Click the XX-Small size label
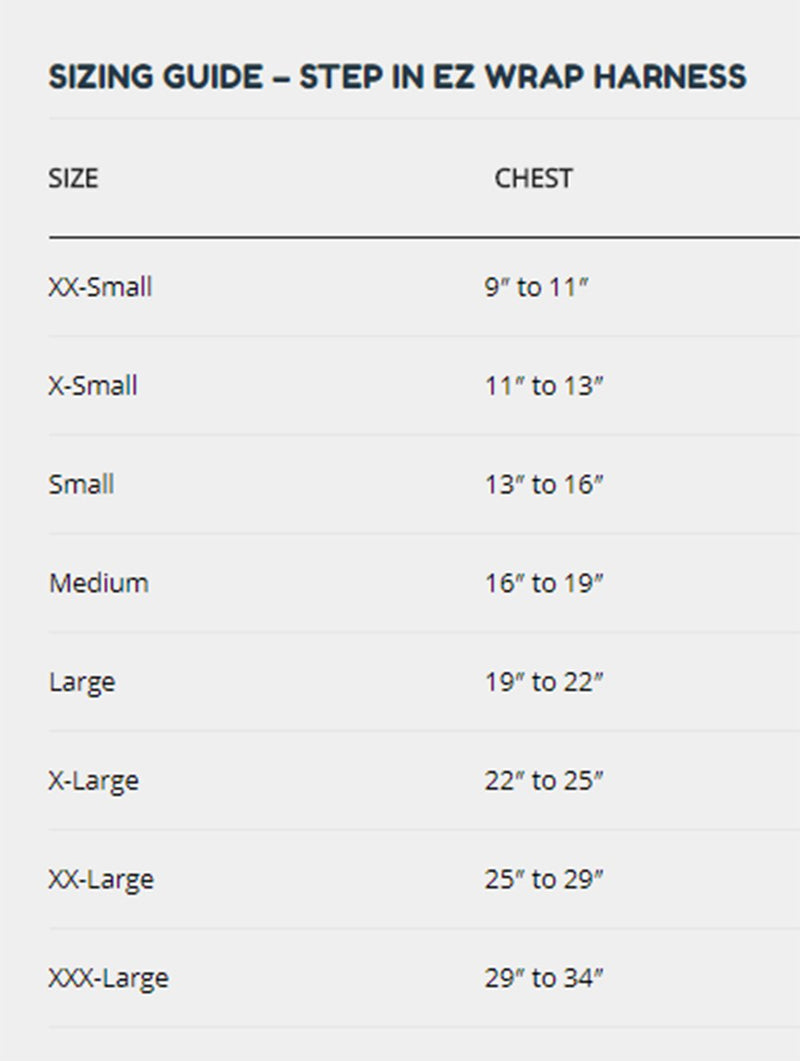 tap(100, 287)
